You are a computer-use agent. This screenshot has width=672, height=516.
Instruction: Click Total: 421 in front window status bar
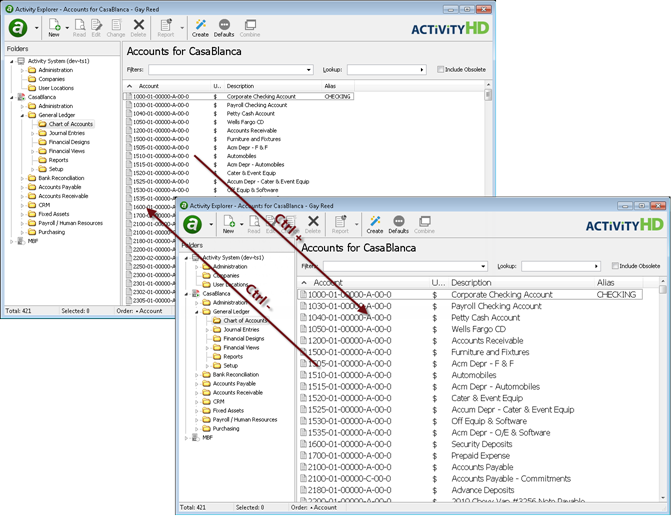(192, 507)
